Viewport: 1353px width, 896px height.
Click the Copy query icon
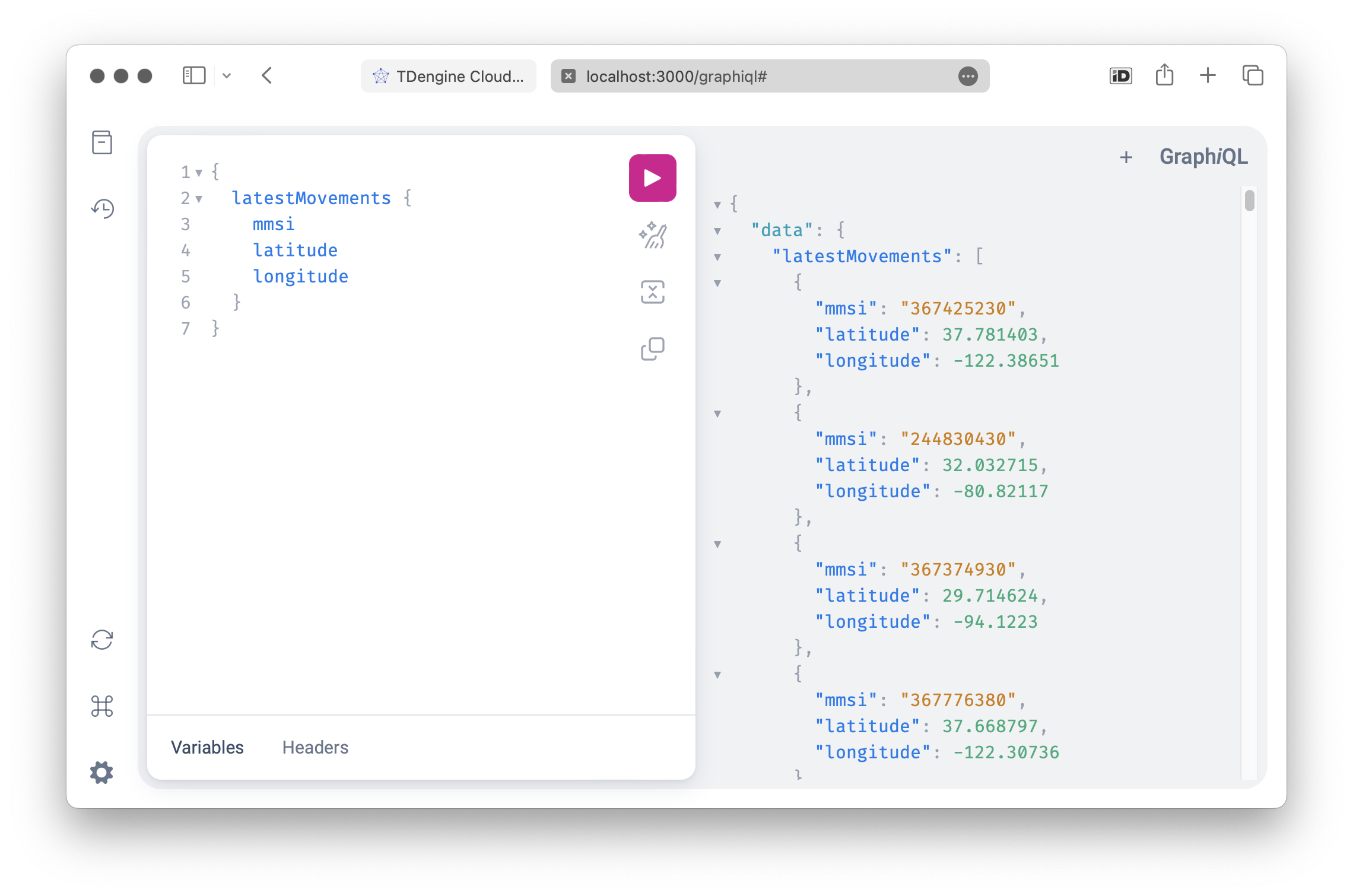tap(652, 349)
